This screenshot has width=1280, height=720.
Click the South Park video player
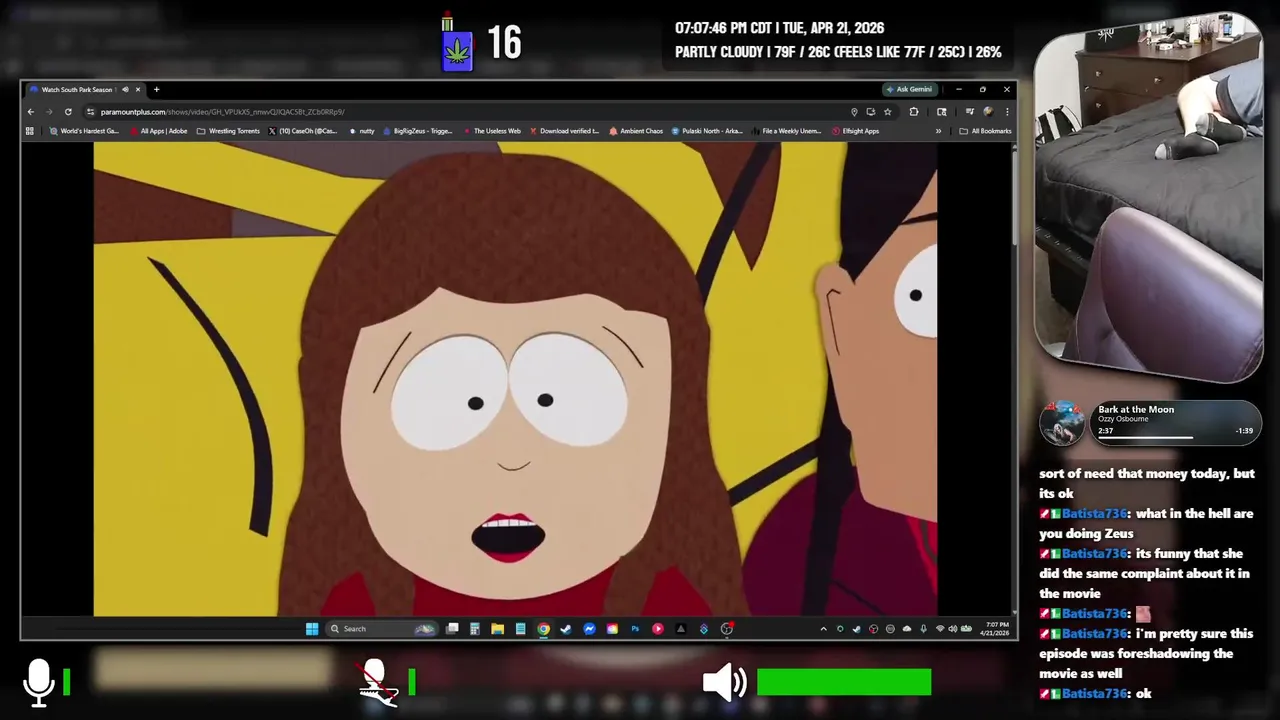click(515, 379)
